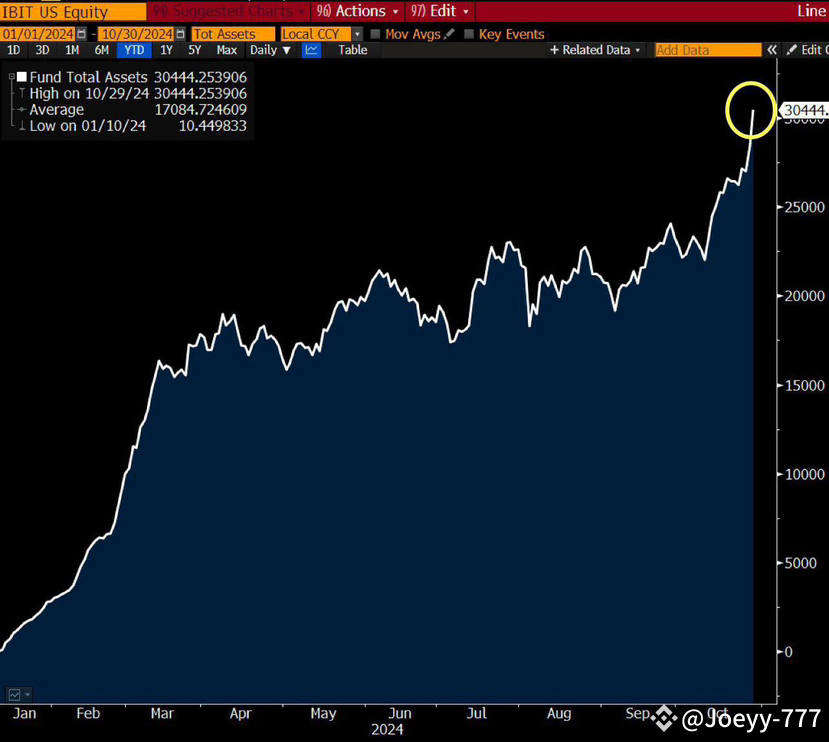Click the Key Events label
Viewport: 829px width, 742px height.
tap(511, 34)
